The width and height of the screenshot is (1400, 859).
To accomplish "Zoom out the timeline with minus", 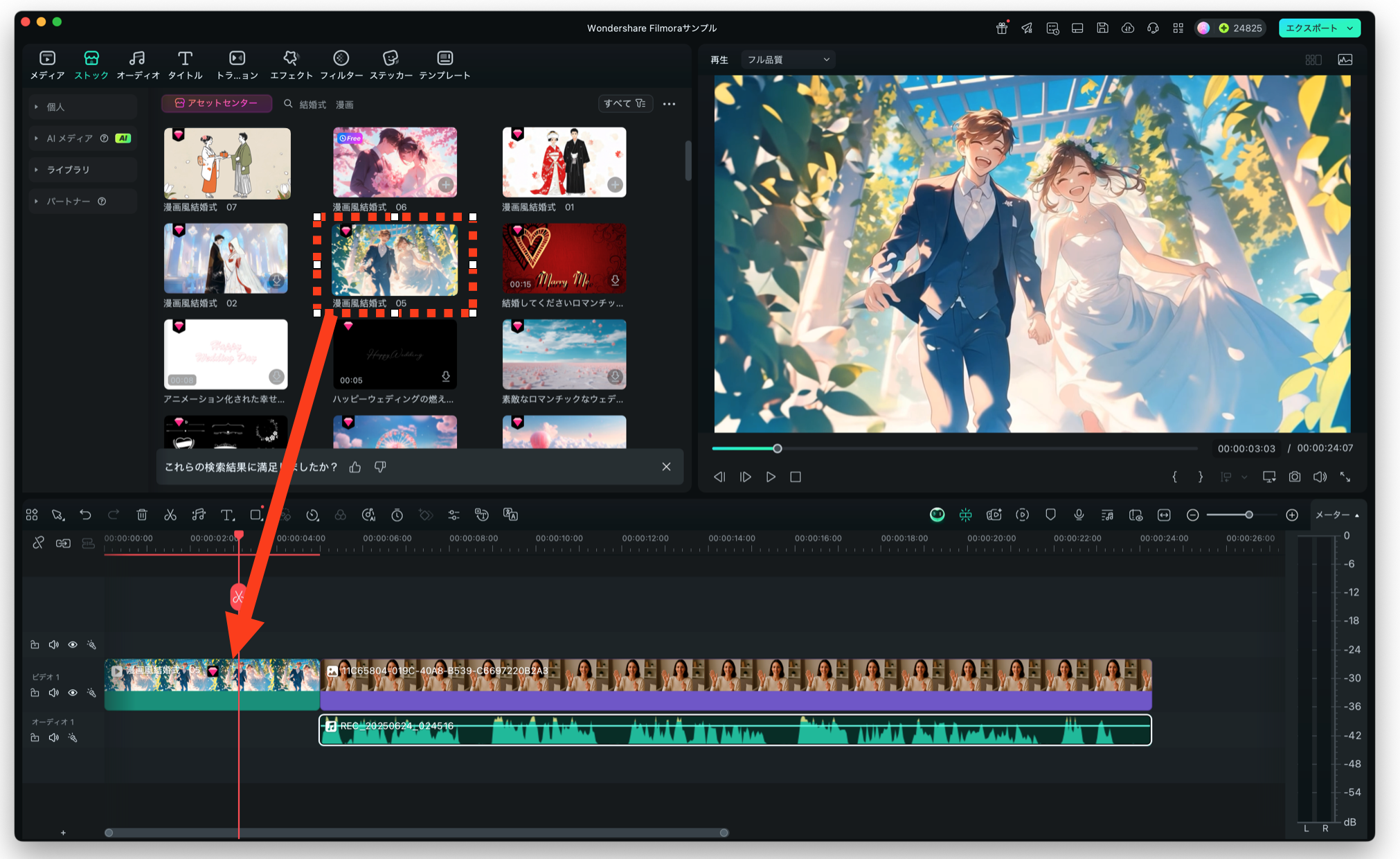I will [x=1192, y=515].
